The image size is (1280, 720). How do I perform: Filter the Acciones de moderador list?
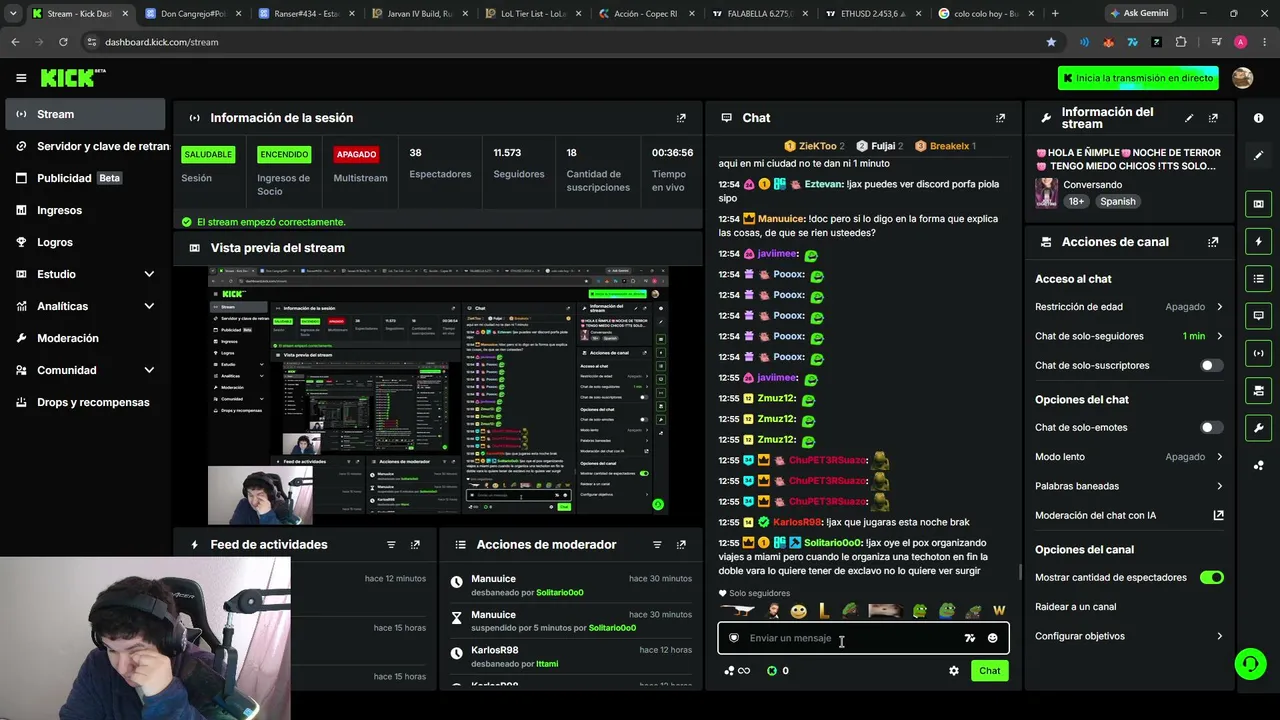point(657,545)
